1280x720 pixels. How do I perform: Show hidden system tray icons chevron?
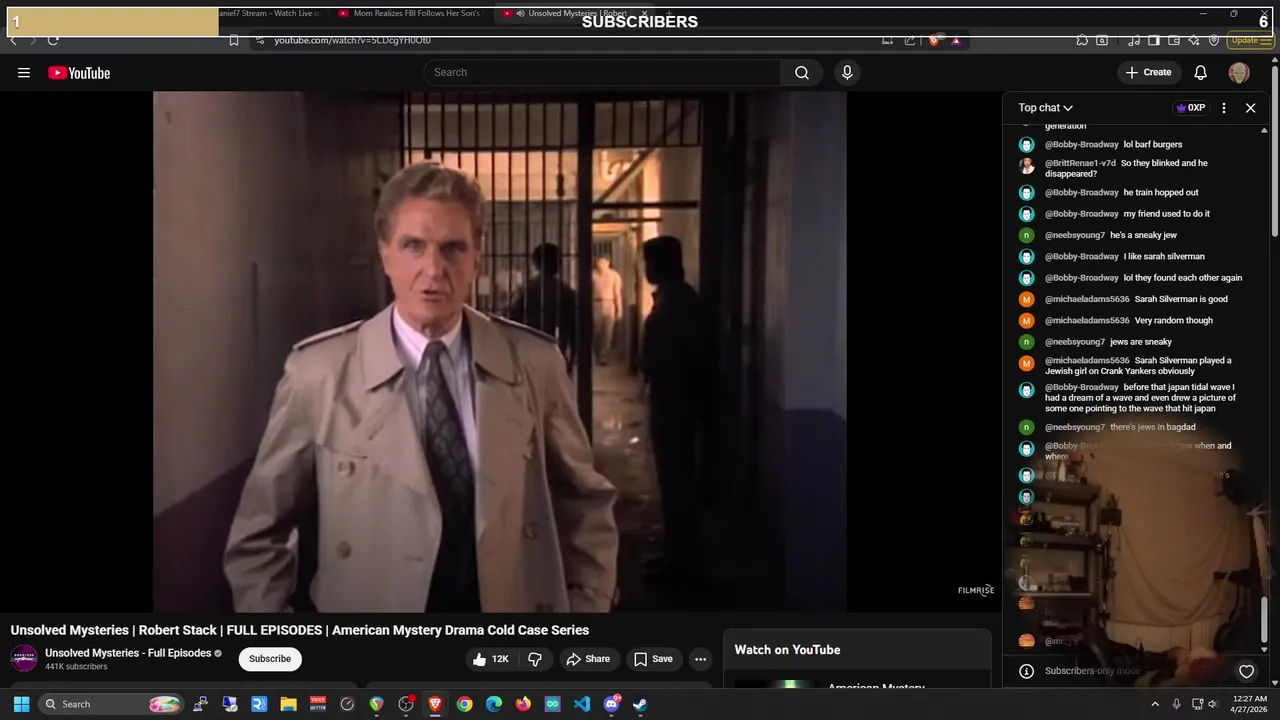pyautogui.click(x=1155, y=704)
